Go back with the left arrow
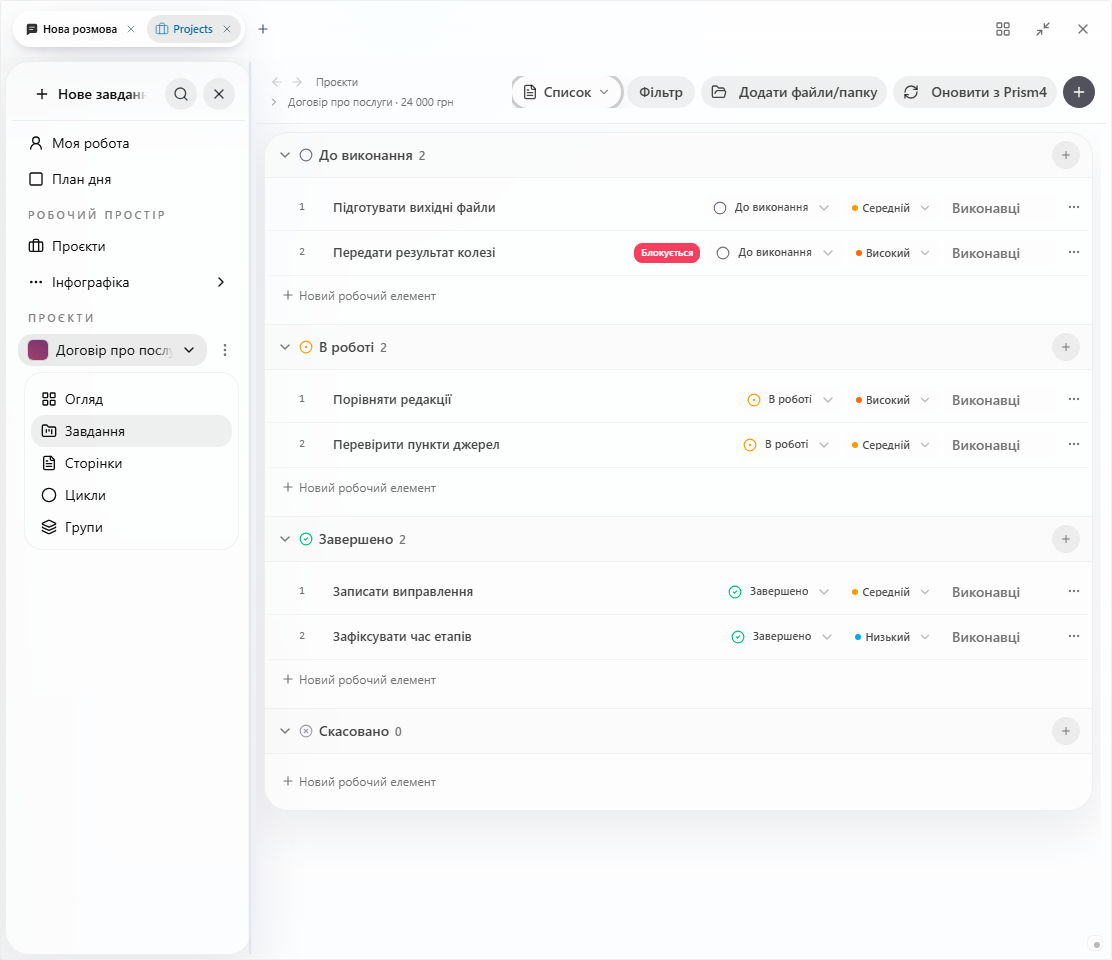The image size is (1112, 960). coord(277,82)
